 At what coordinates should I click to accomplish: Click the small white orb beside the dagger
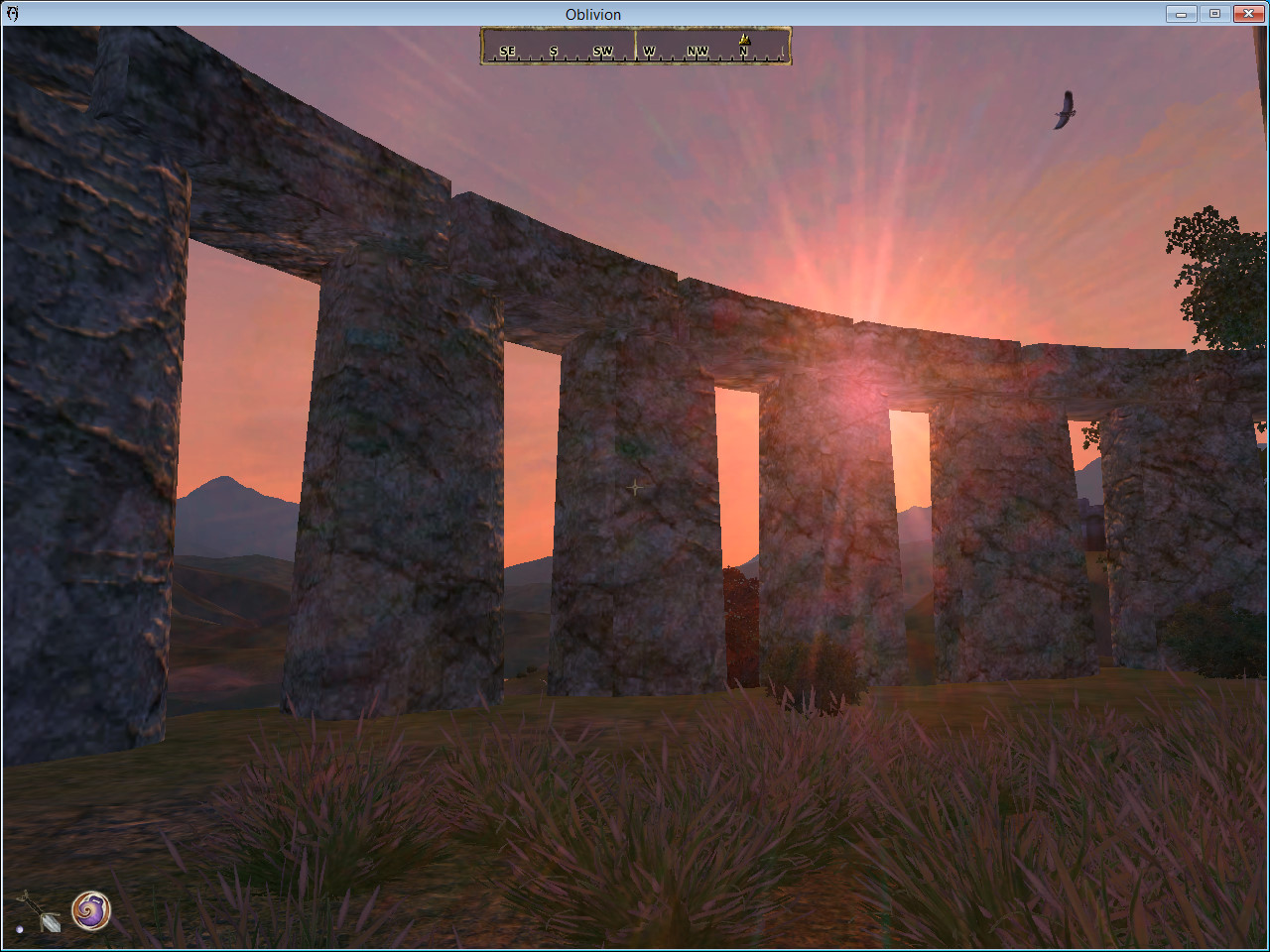(19, 930)
